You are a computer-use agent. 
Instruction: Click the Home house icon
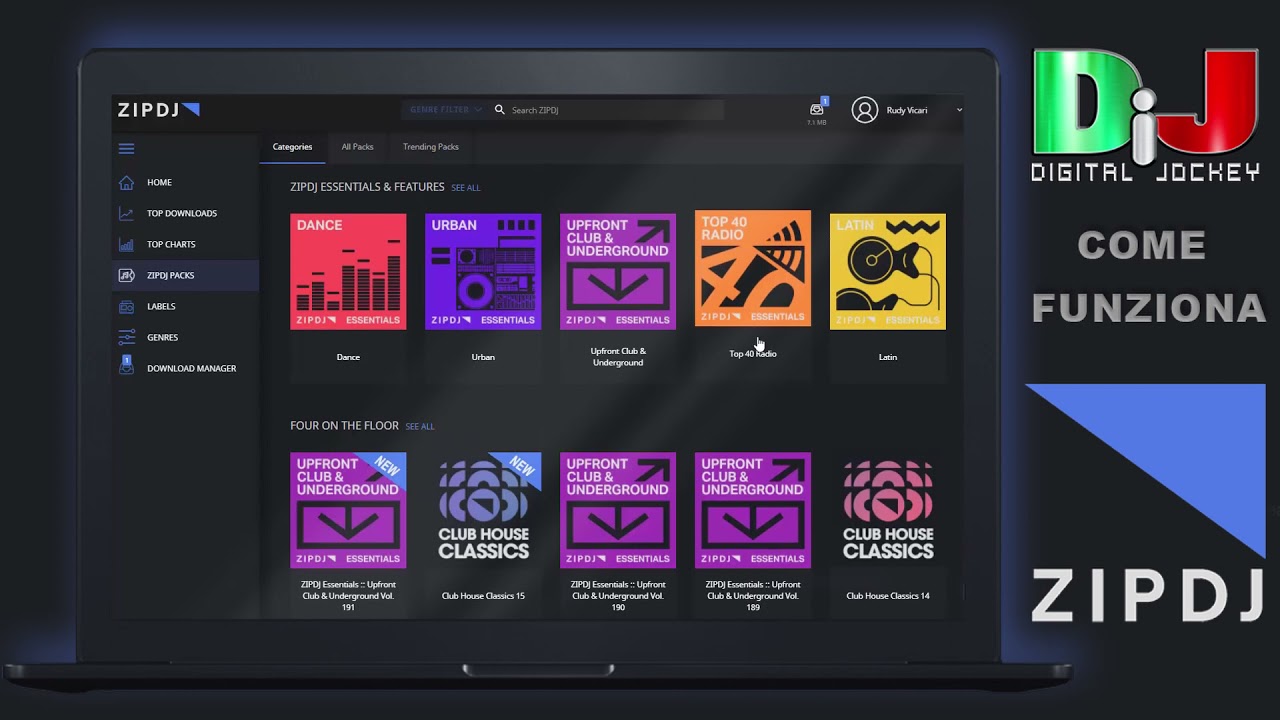pos(126,182)
